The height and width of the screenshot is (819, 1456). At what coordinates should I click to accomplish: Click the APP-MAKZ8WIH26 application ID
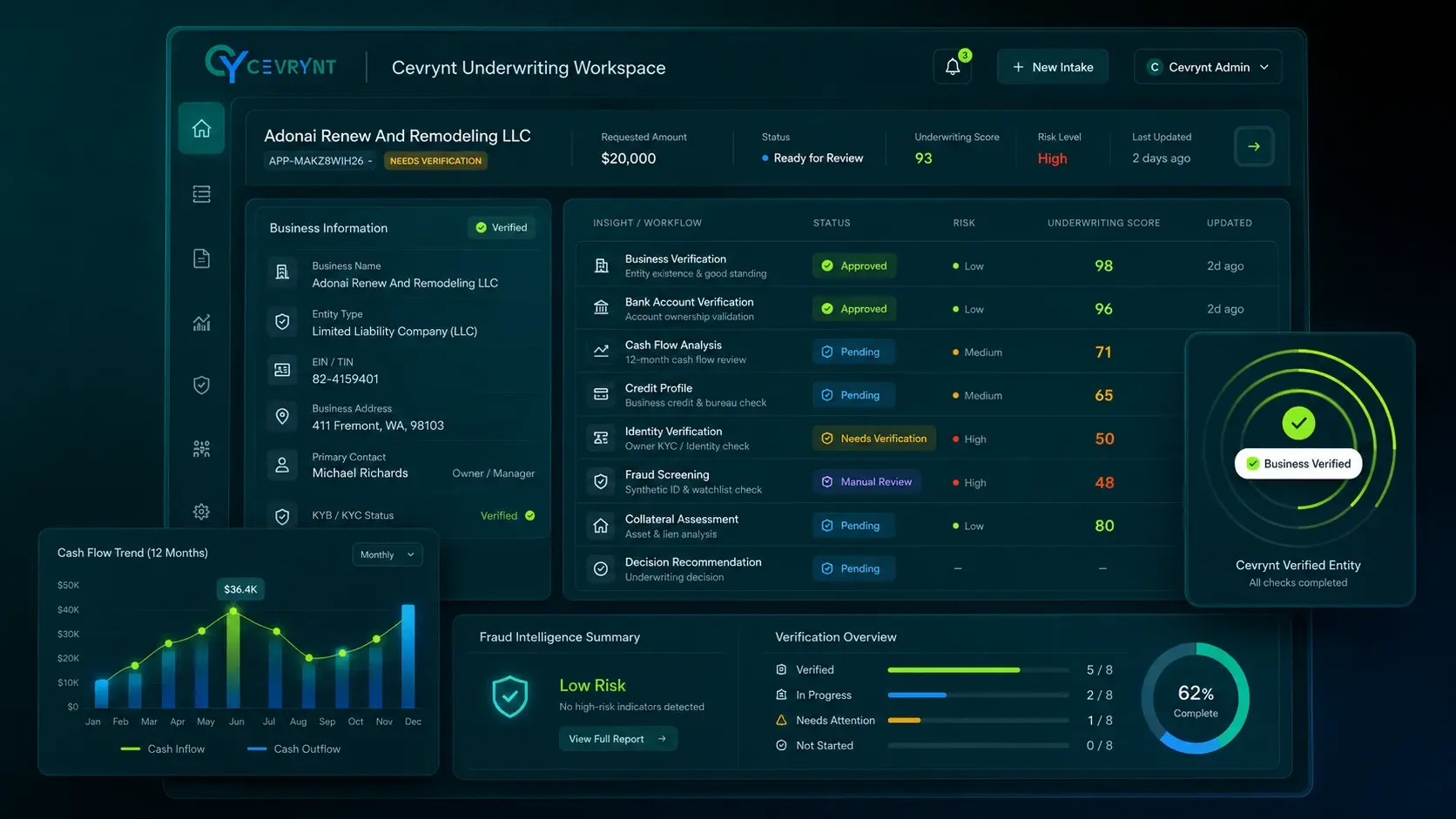coord(316,161)
